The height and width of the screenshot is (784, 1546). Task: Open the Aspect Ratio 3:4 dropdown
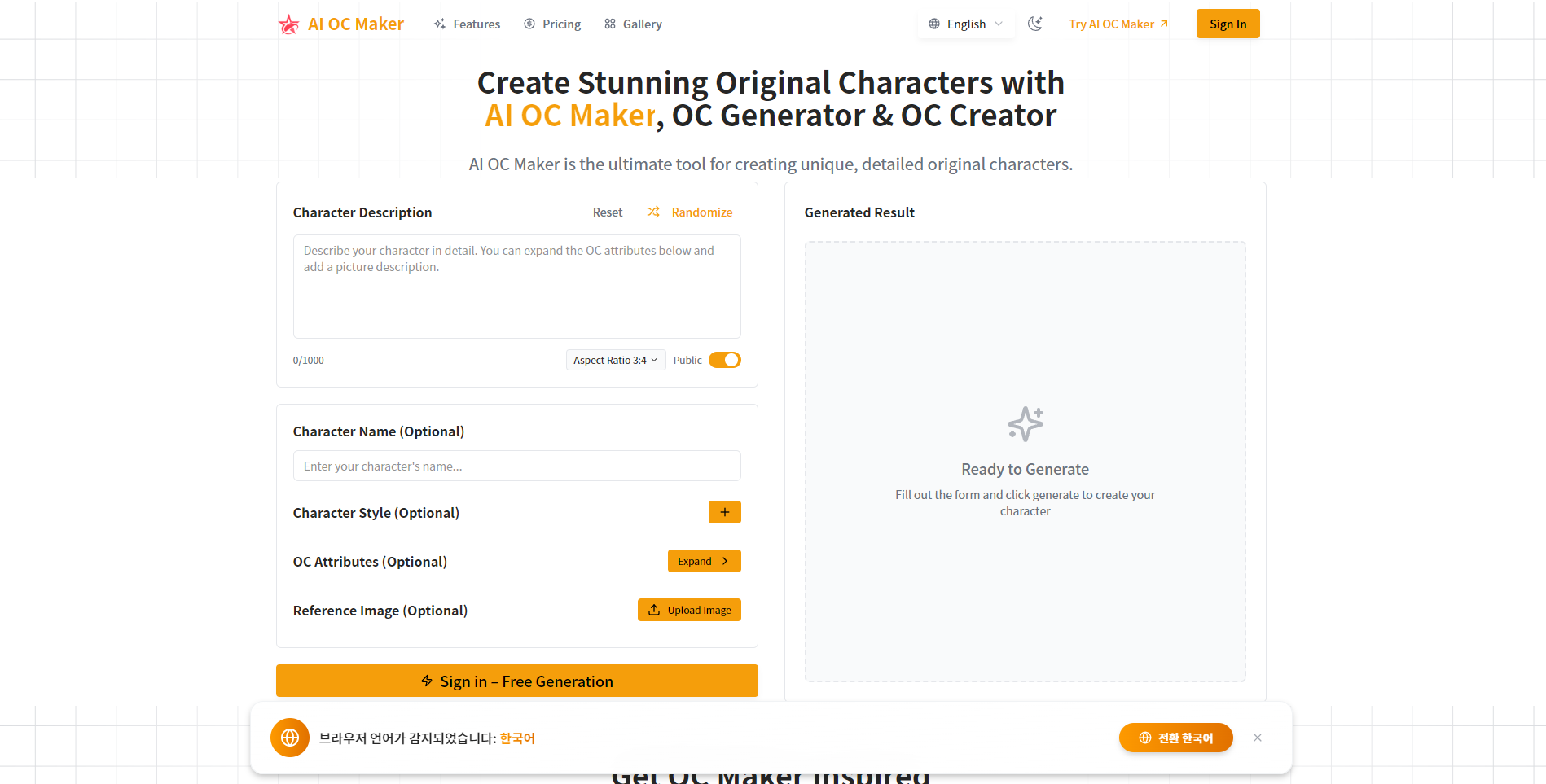point(615,360)
